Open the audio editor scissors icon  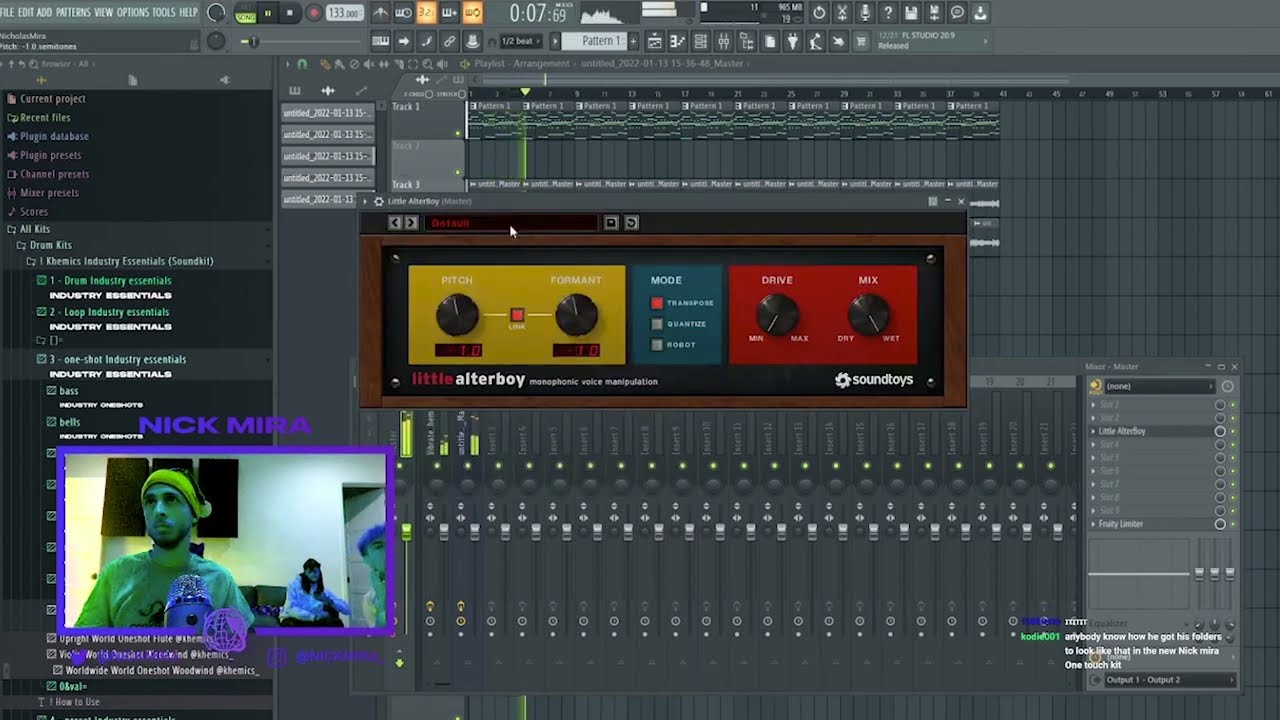[842, 13]
